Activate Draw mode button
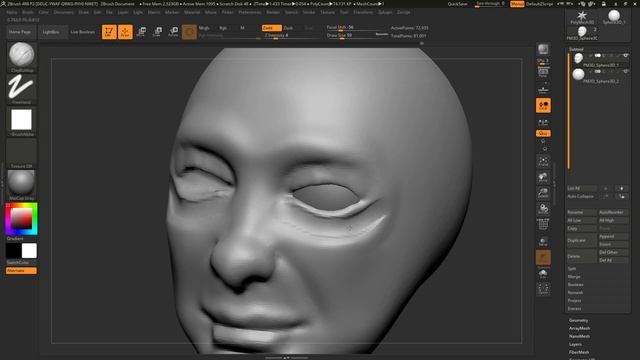This screenshot has width=640, height=360. (x=125, y=32)
